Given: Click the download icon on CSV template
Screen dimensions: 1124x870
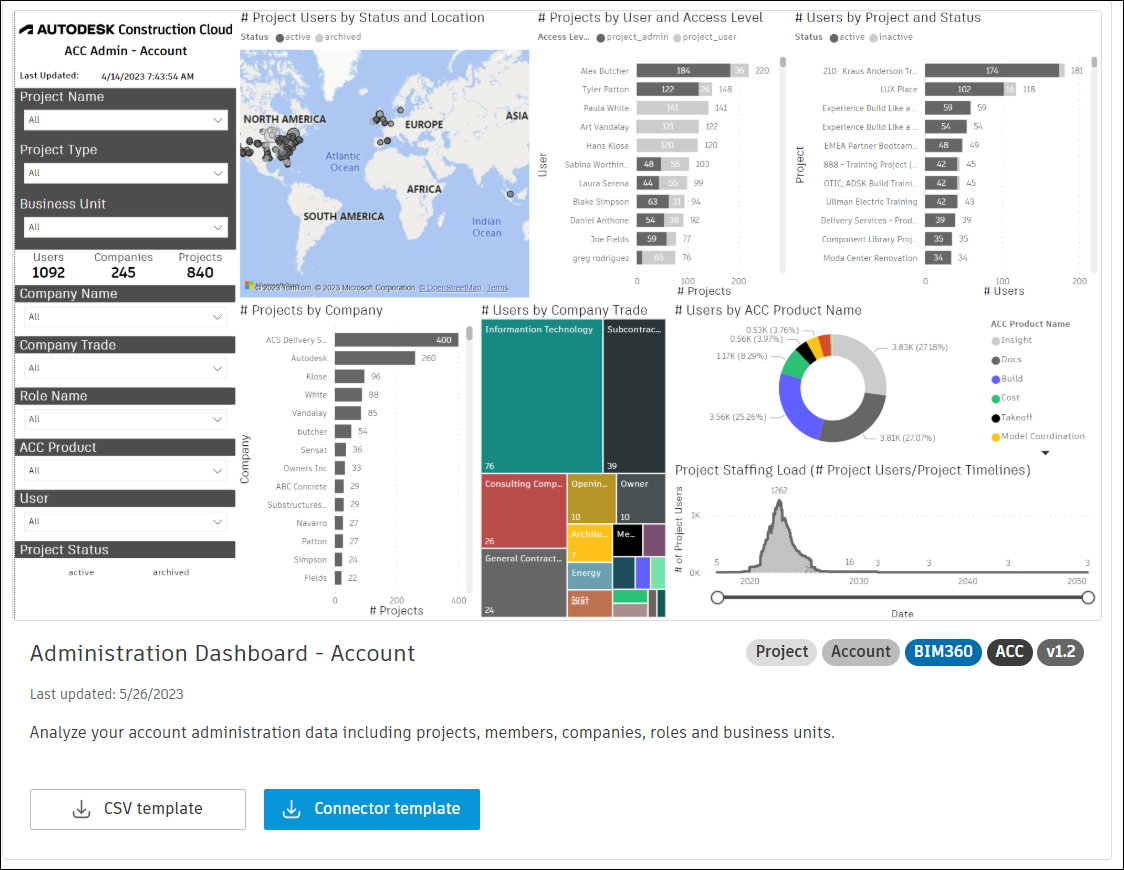Looking at the screenshot, I should click(82, 809).
